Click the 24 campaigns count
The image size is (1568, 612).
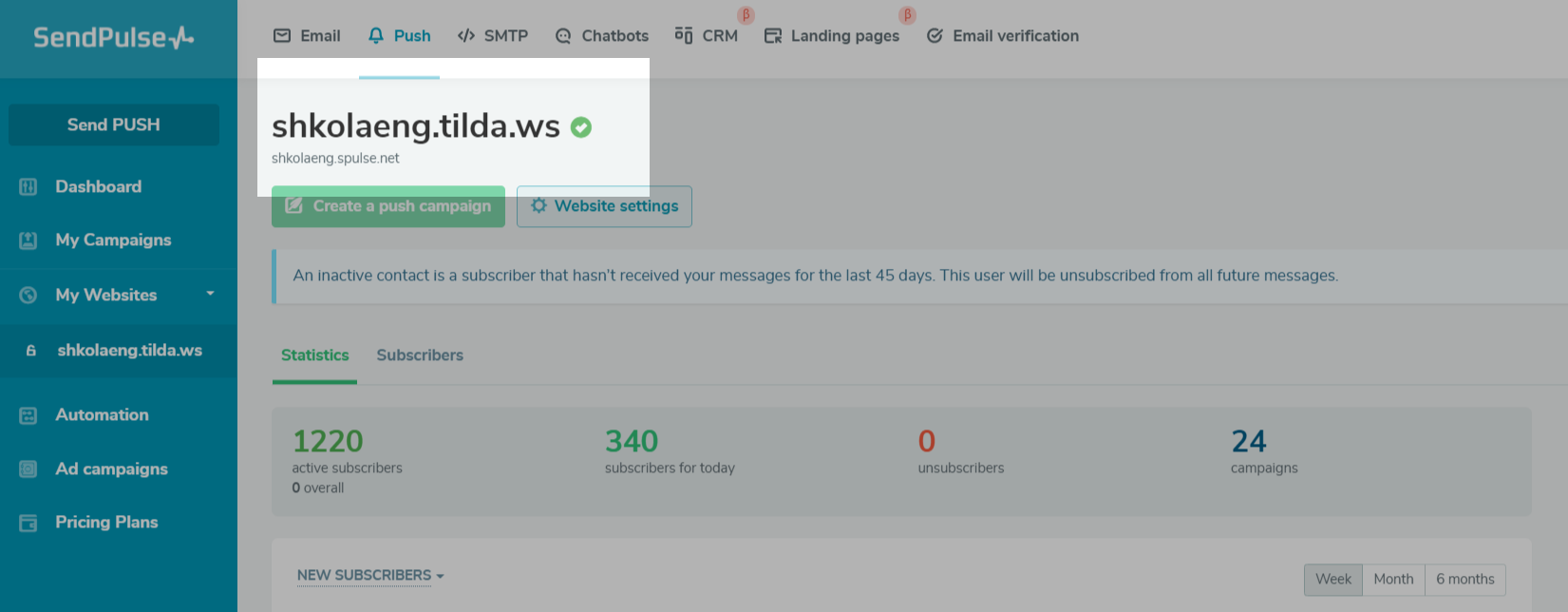1249,442
